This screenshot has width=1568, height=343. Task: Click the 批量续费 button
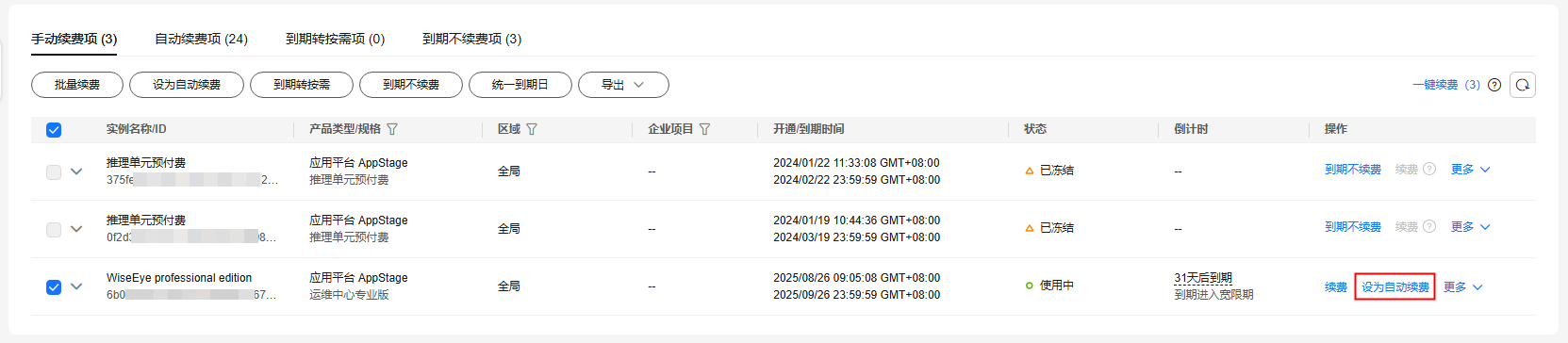77,85
